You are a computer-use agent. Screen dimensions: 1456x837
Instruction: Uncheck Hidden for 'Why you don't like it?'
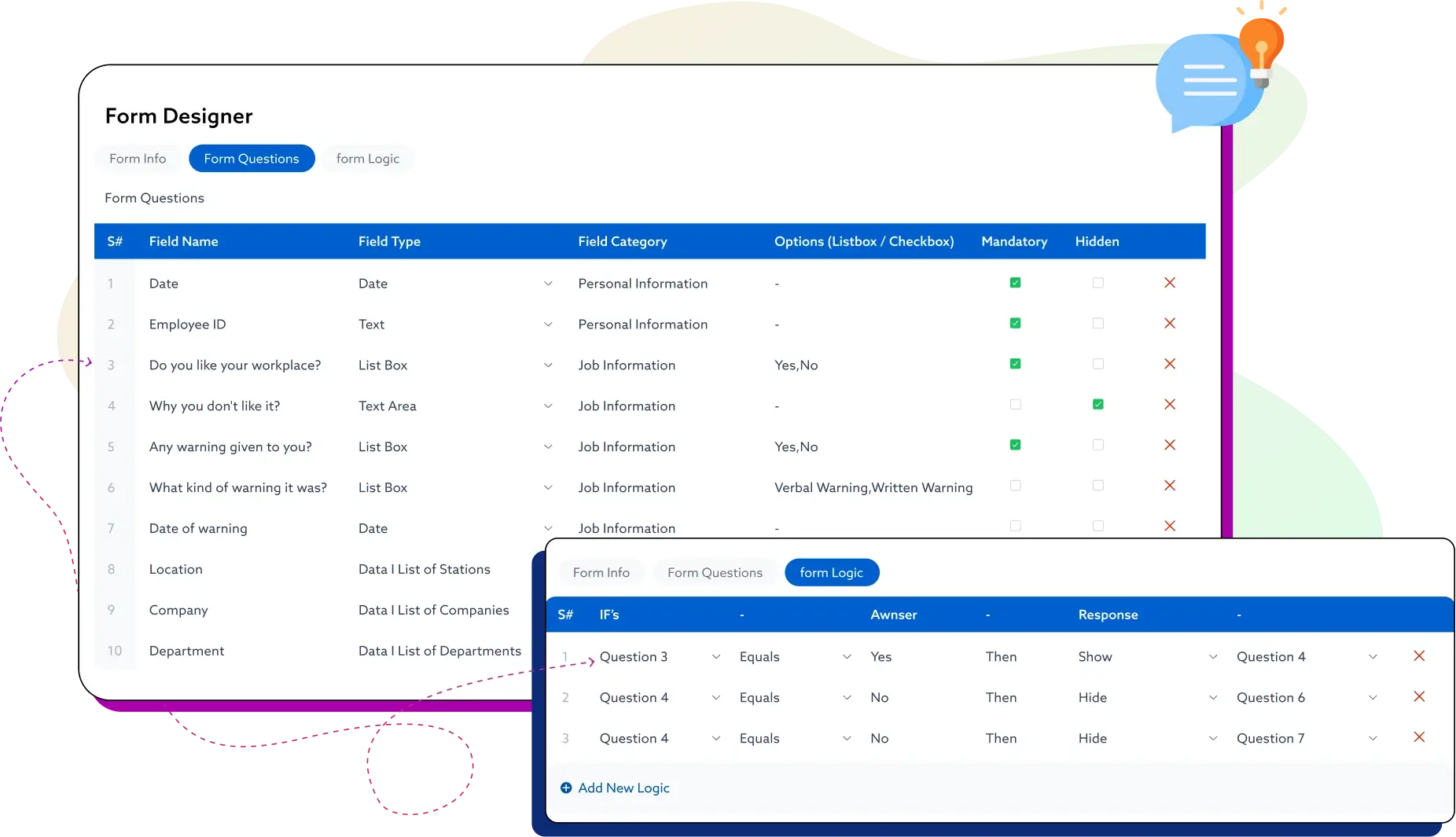(1098, 405)
